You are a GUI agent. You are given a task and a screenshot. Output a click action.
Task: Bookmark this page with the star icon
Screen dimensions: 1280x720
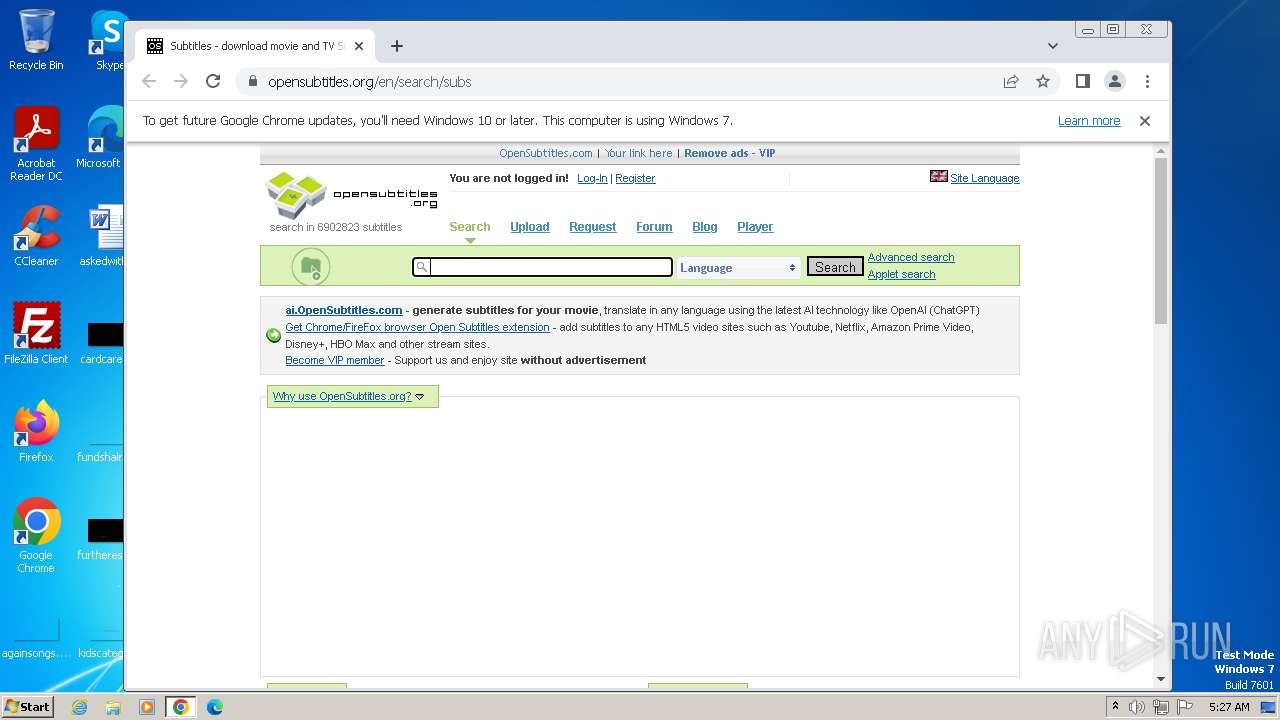[x=1043, y=82]
